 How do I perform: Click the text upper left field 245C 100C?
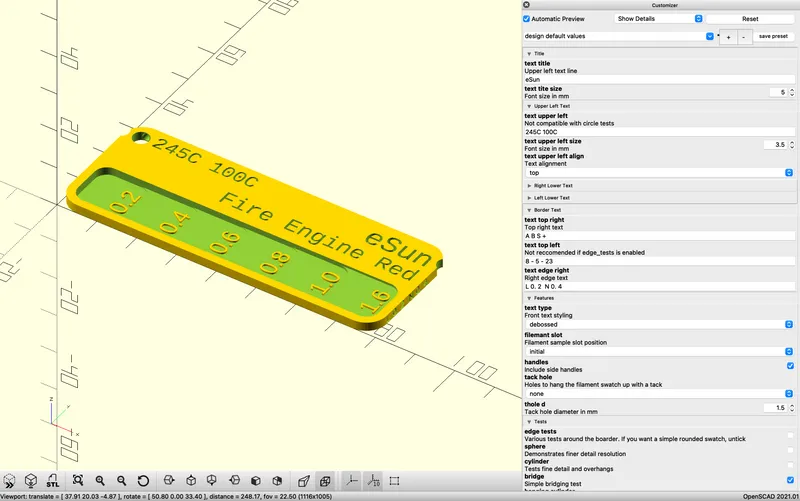(x=659, y=132)
